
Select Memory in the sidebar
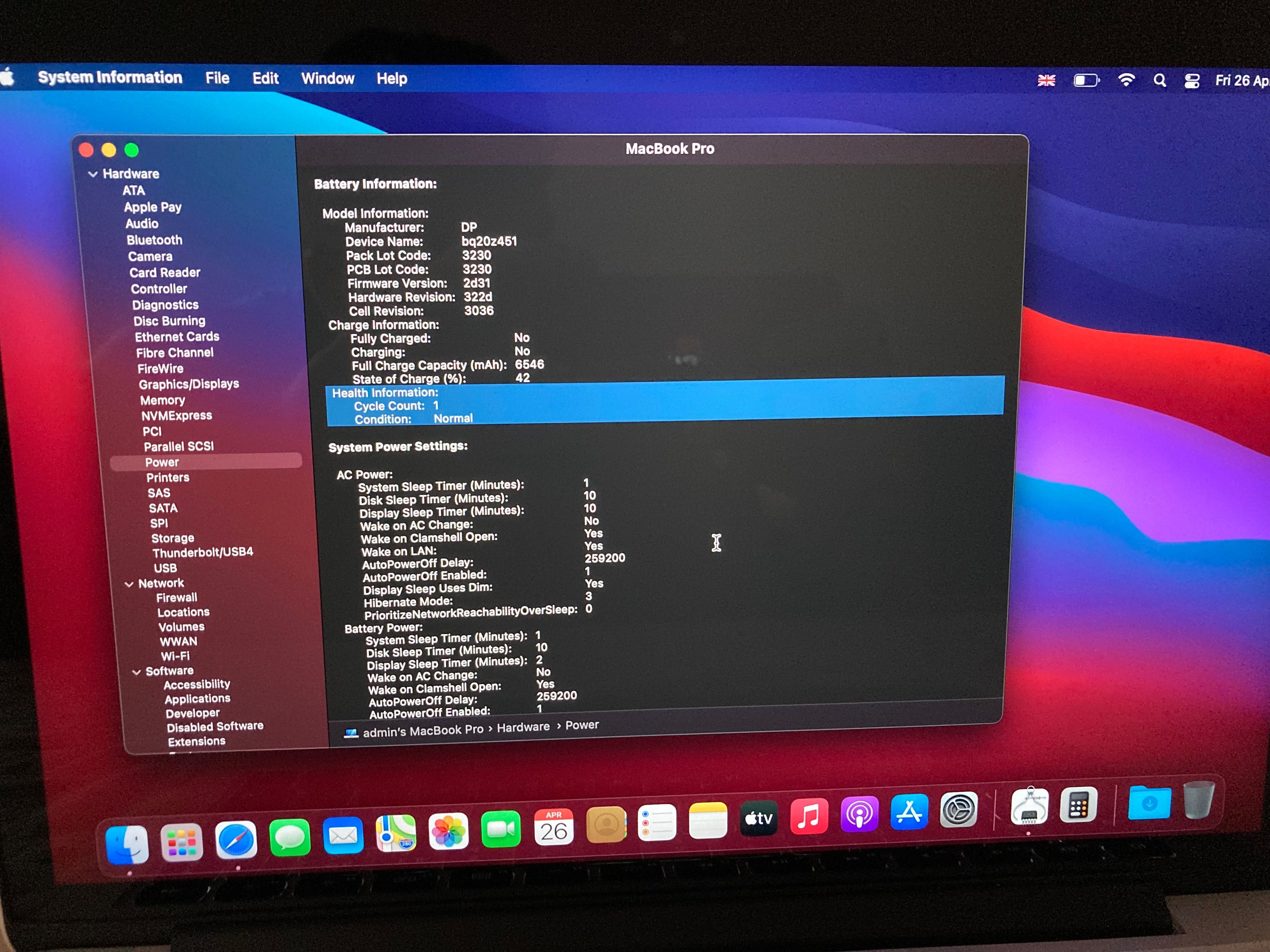[163, 400]
